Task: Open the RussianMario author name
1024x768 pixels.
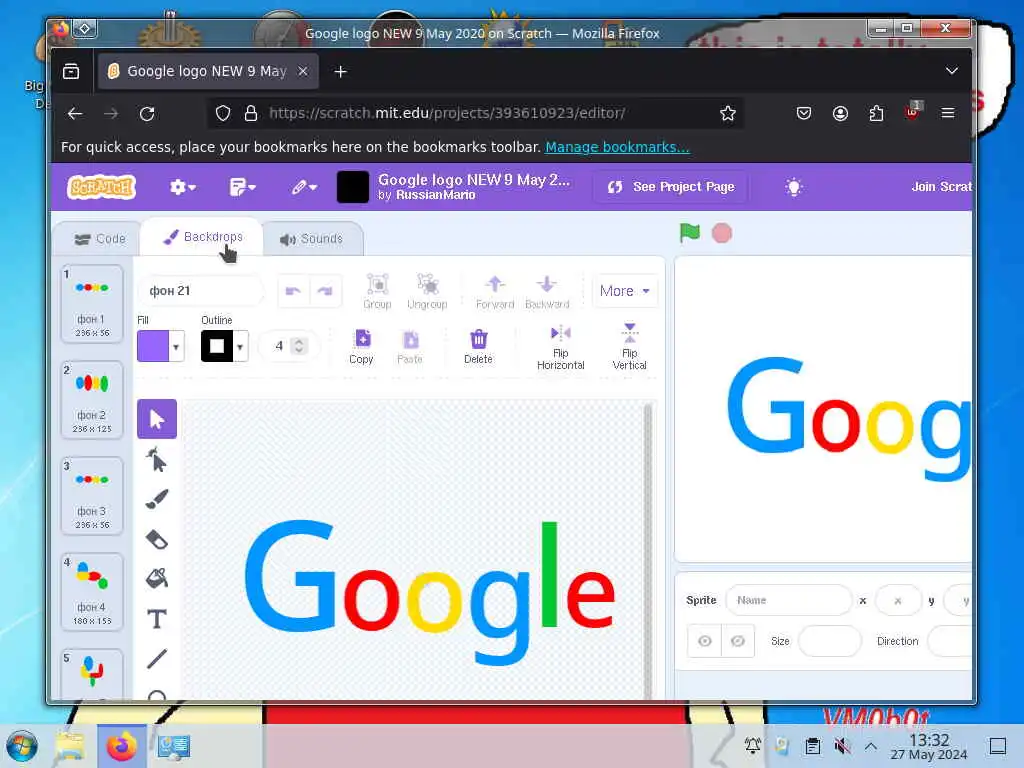Action: 436,195
